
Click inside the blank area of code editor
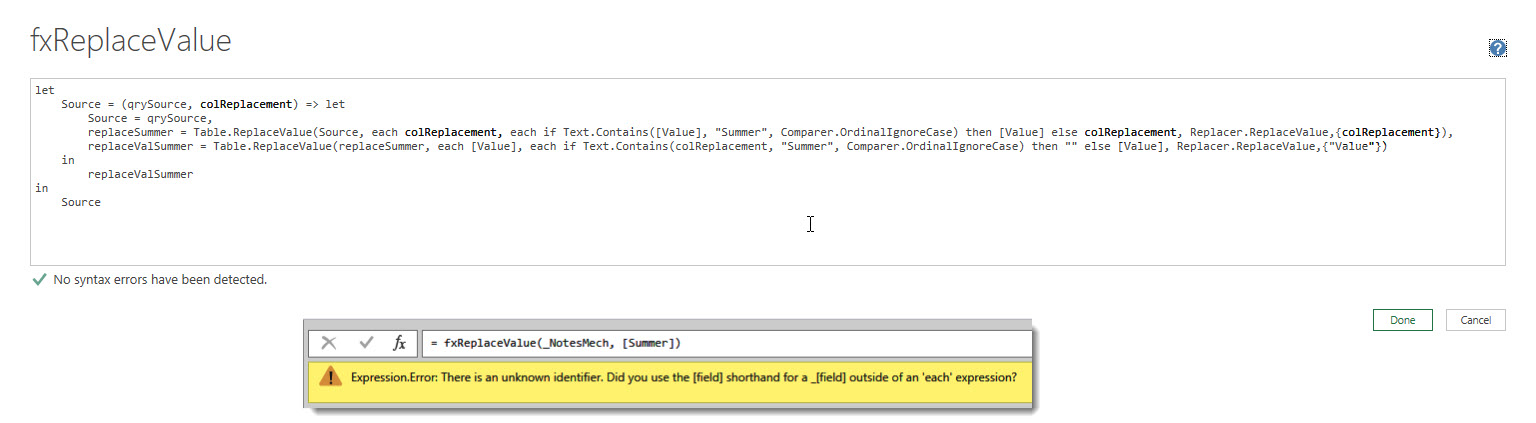(767, 235)
